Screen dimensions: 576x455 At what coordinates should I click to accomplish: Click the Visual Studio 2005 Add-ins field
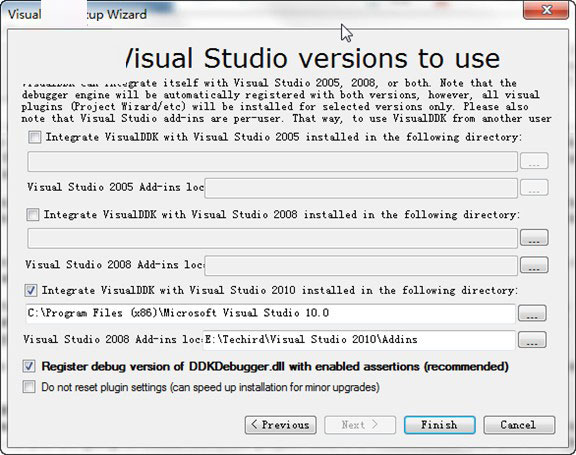point(361,188)
